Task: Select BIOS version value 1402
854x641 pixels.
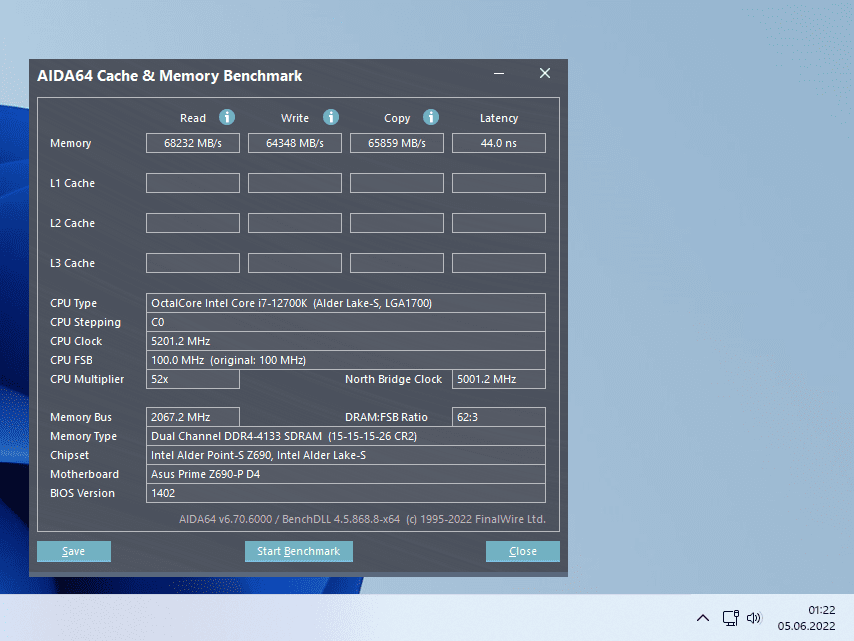Action: [x=345, y=493]
